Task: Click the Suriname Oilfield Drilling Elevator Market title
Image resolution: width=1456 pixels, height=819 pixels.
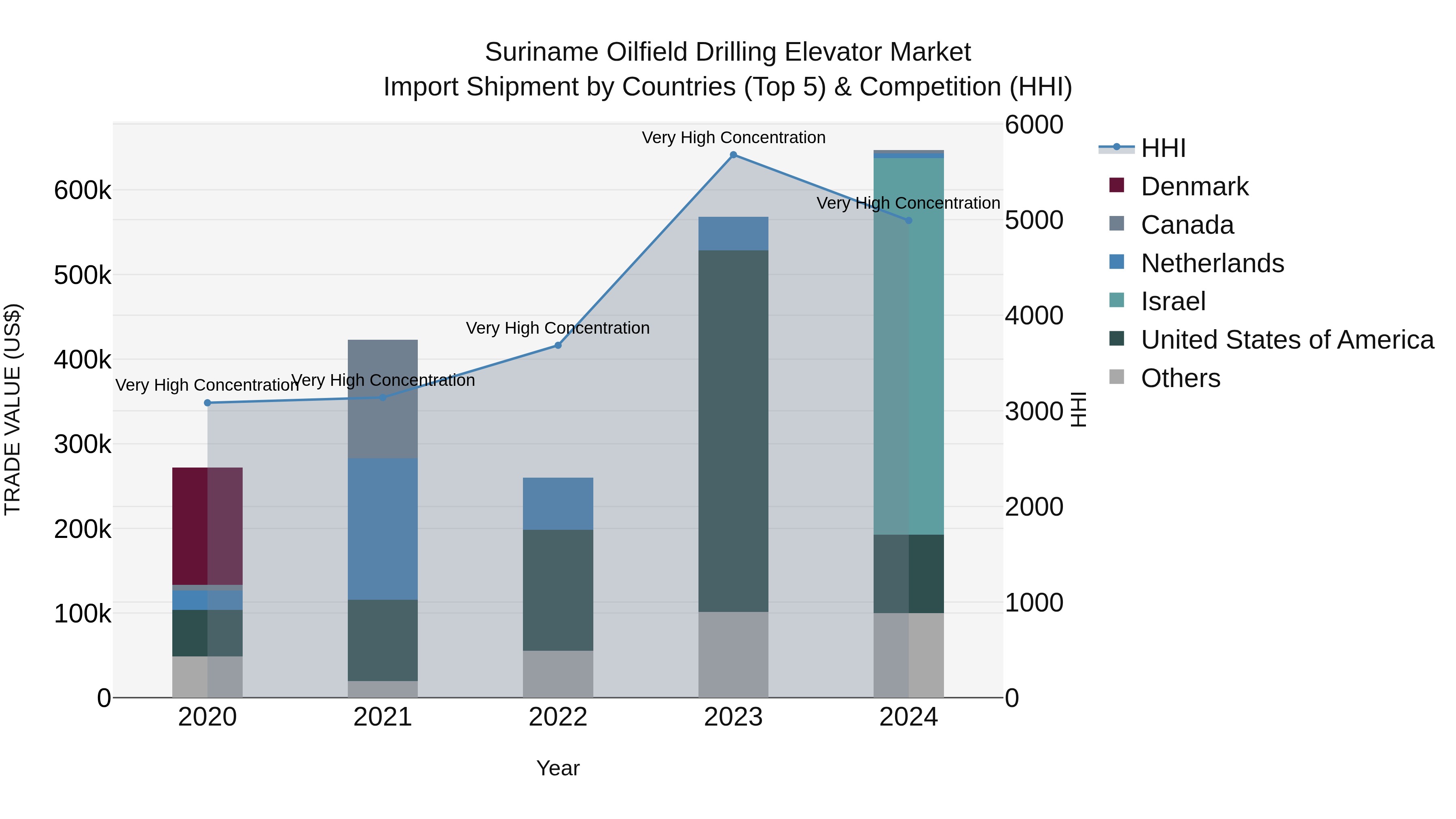Action: (728, 52)
